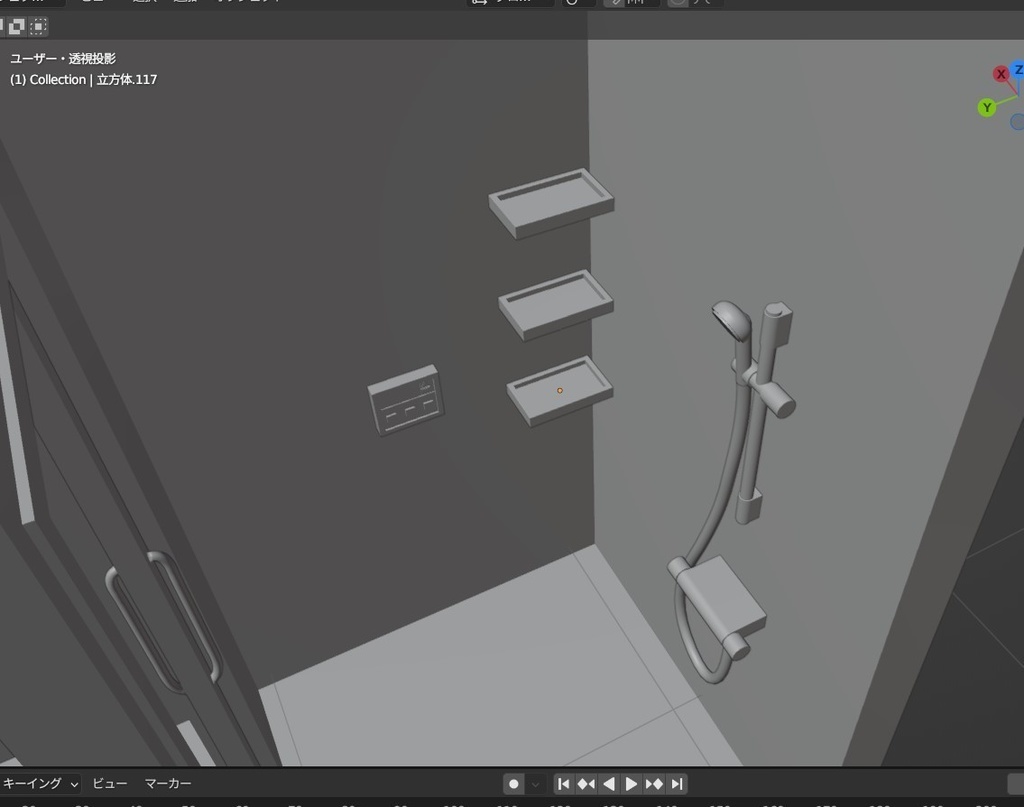Click the Collection | 立方体.117 object label
1024x807 pixels.
[x=84, y=80]
